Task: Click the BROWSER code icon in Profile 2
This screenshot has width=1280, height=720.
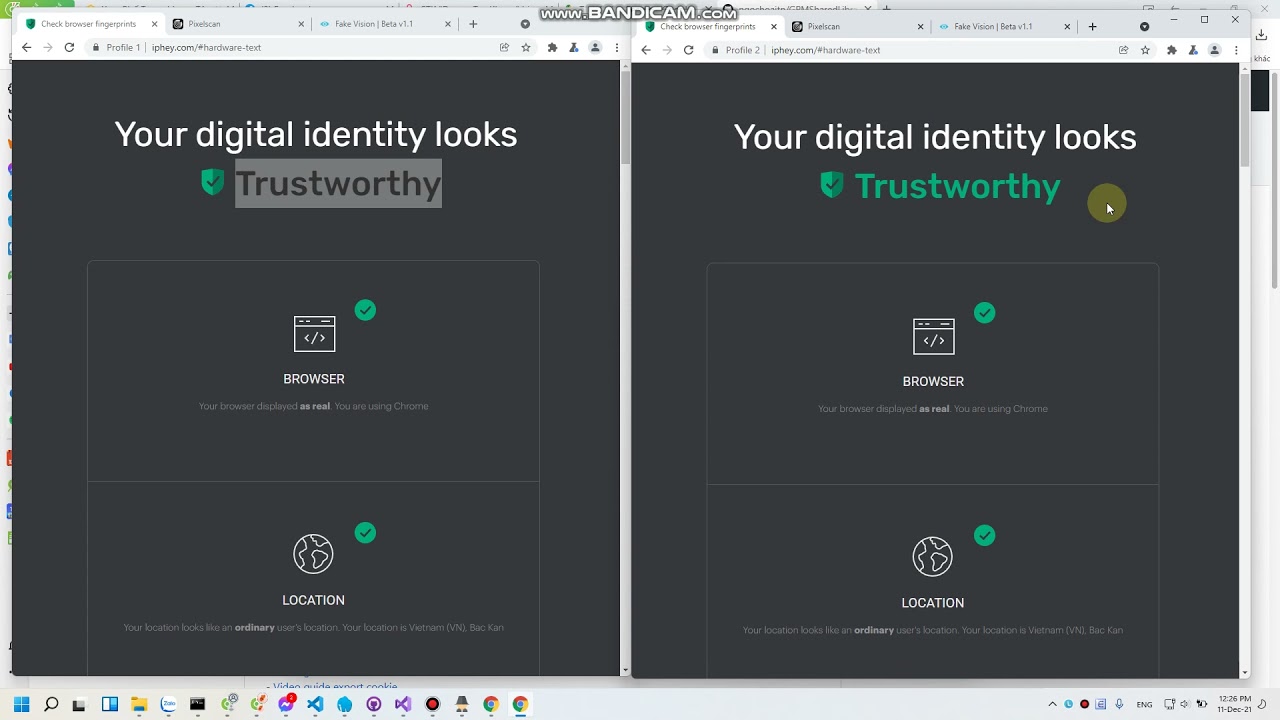Action: [933, 336]
